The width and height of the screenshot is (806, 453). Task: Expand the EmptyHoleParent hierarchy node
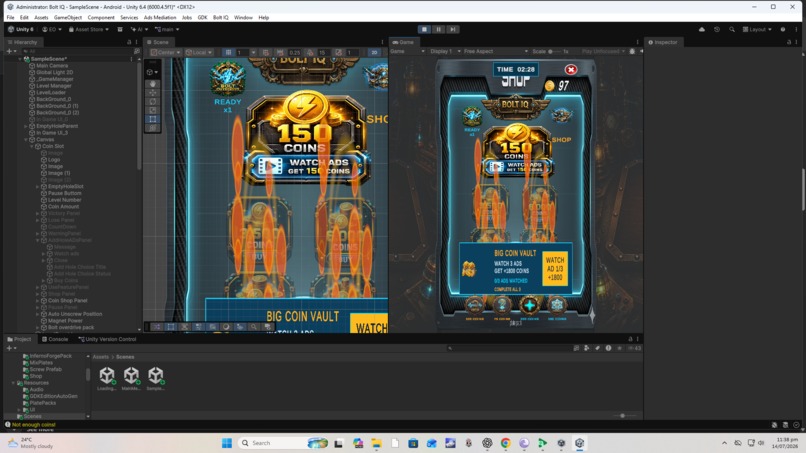(x=26, y=126)
